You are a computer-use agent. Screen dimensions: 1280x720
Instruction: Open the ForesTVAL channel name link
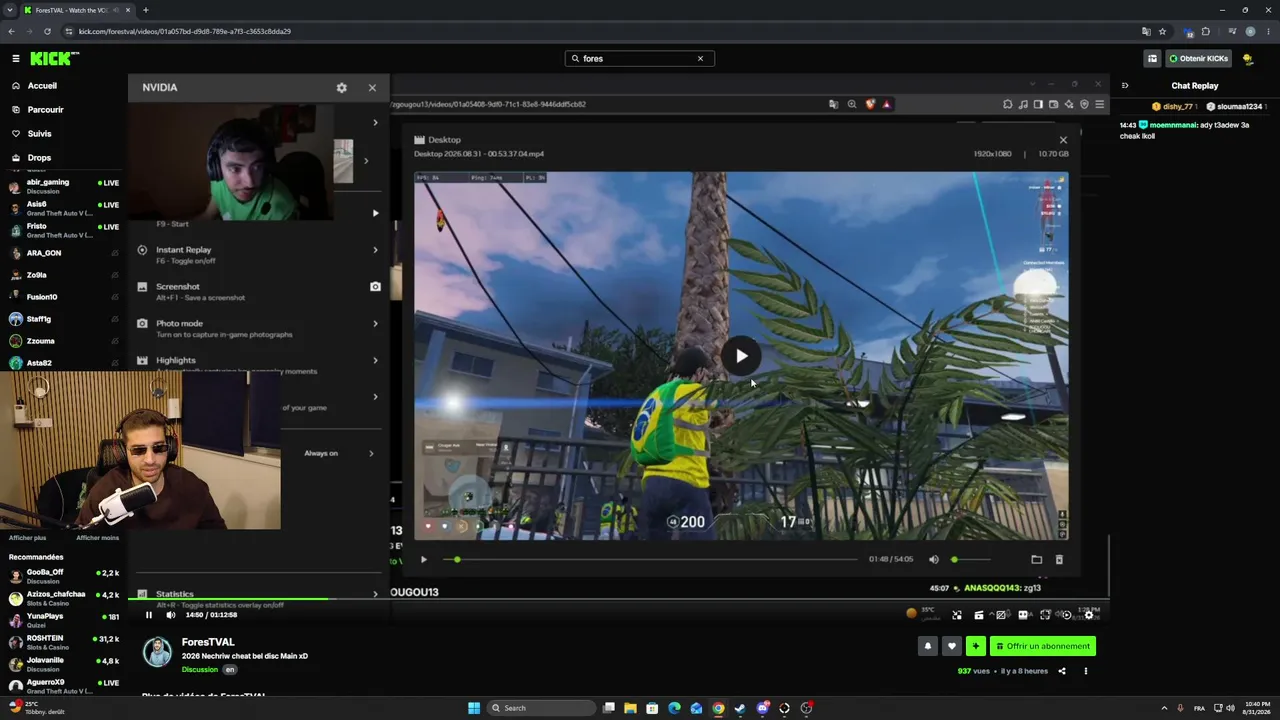pyautogui.click(x=208, y=642)
